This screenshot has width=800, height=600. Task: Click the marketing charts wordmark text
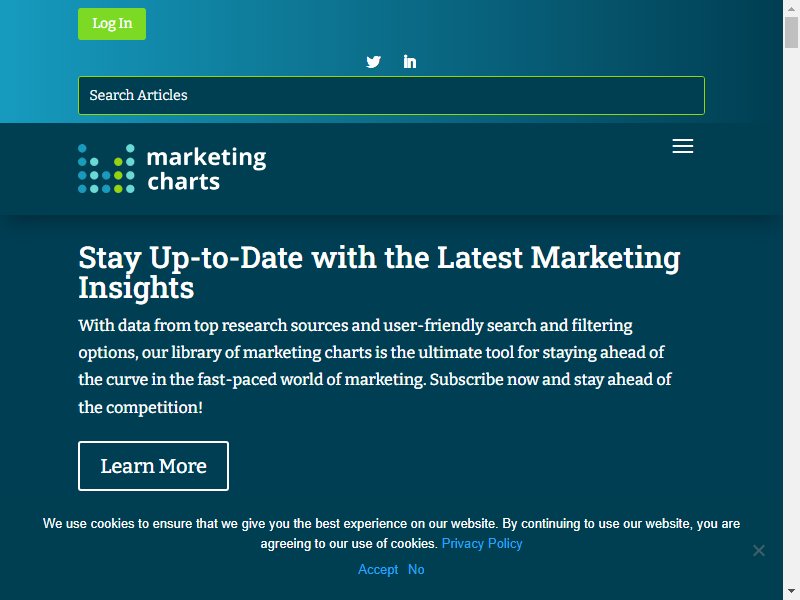206,169
